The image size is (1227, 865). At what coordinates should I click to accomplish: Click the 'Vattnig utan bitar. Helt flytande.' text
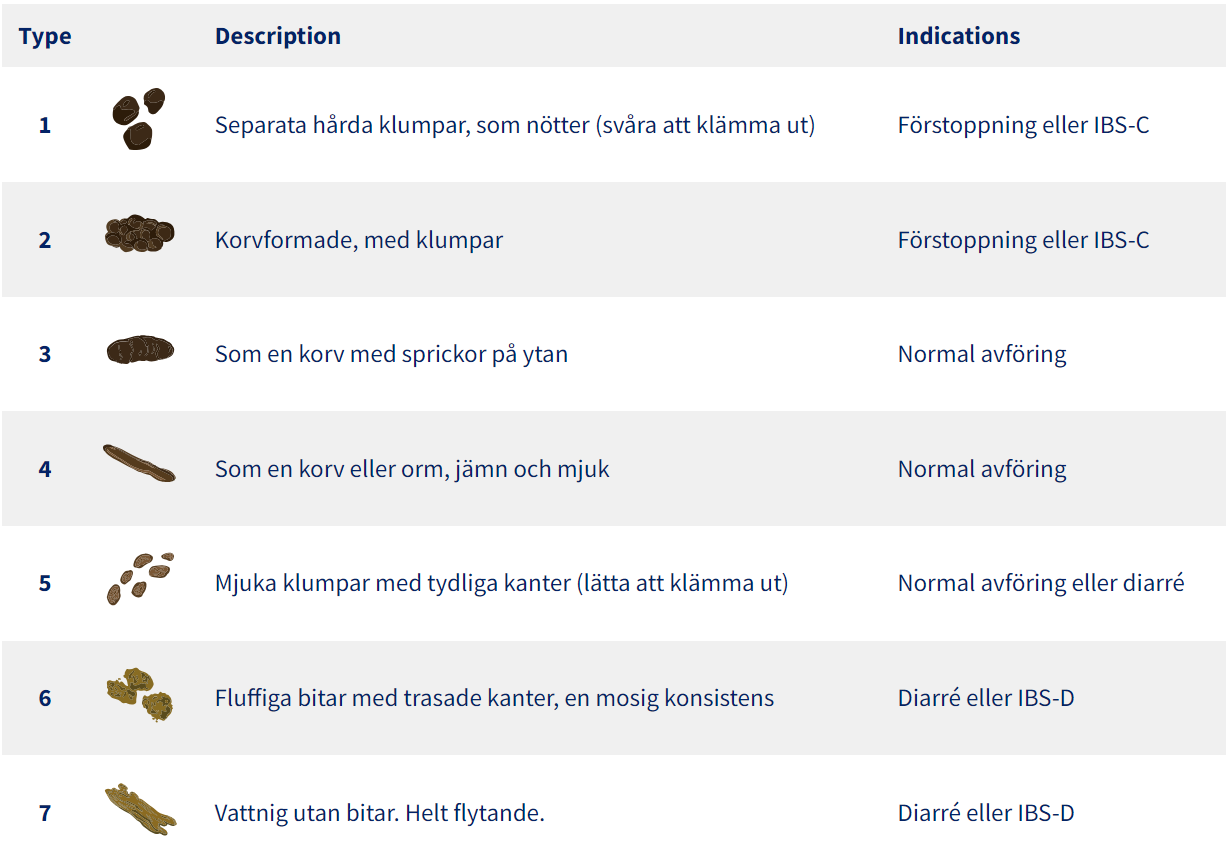point(380,813)
